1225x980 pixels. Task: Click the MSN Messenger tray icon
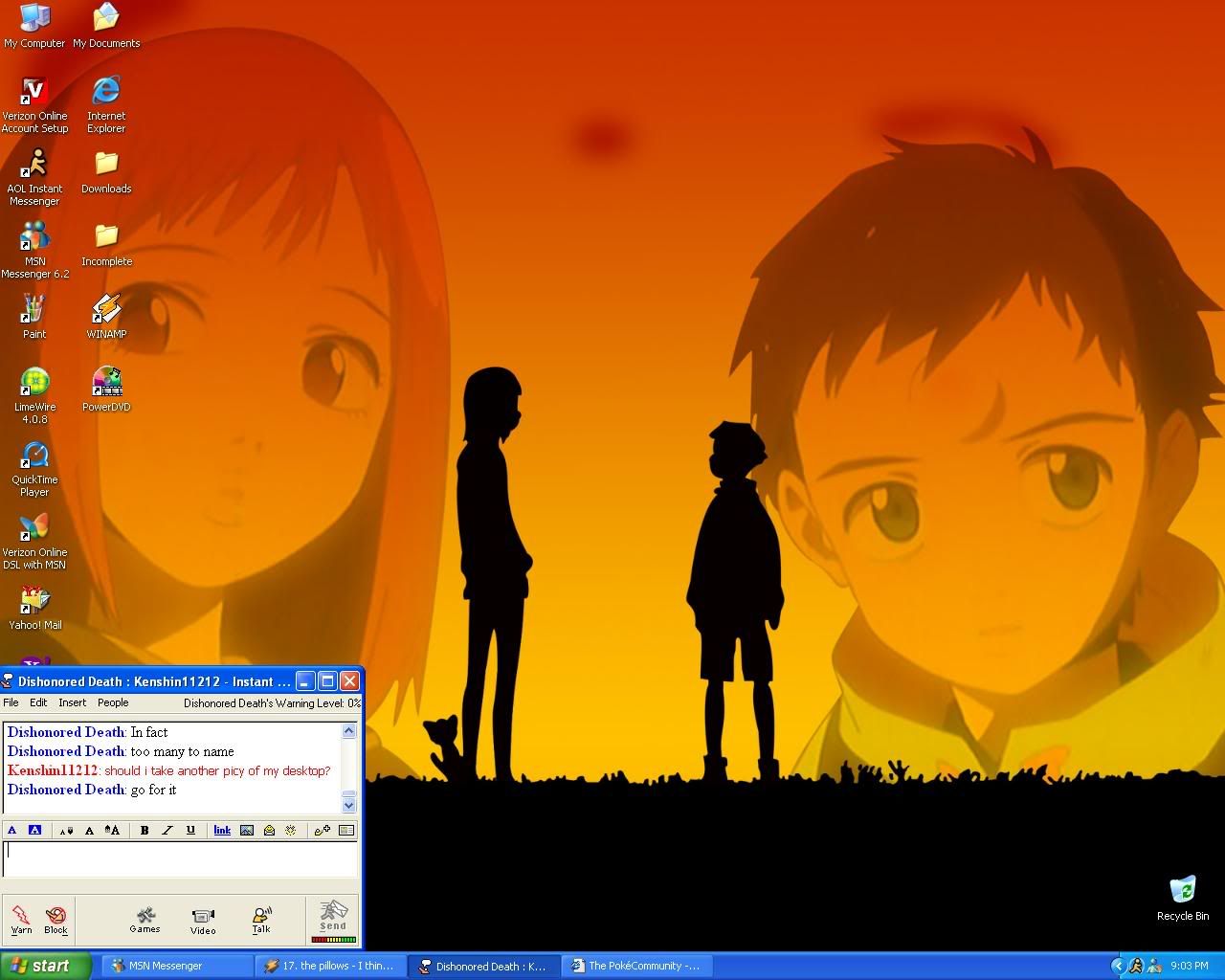point(1154,966)
